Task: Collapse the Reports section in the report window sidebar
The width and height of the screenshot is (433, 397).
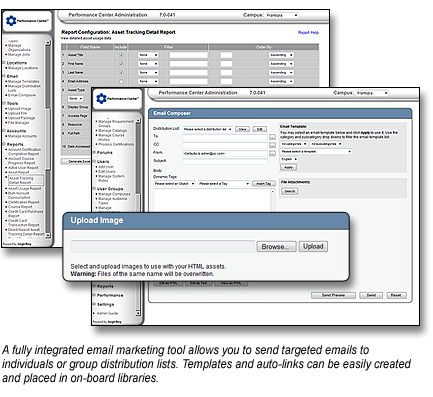Action: [x=4, y=144]
